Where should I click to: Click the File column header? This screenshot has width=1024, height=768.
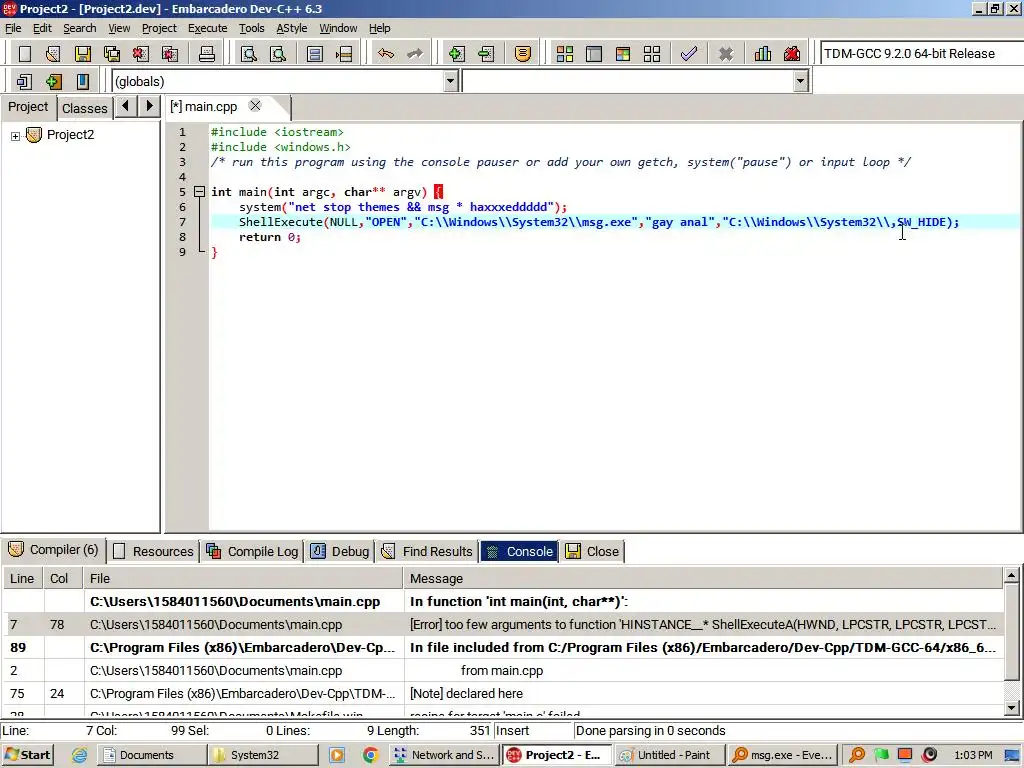coord(244,579)
